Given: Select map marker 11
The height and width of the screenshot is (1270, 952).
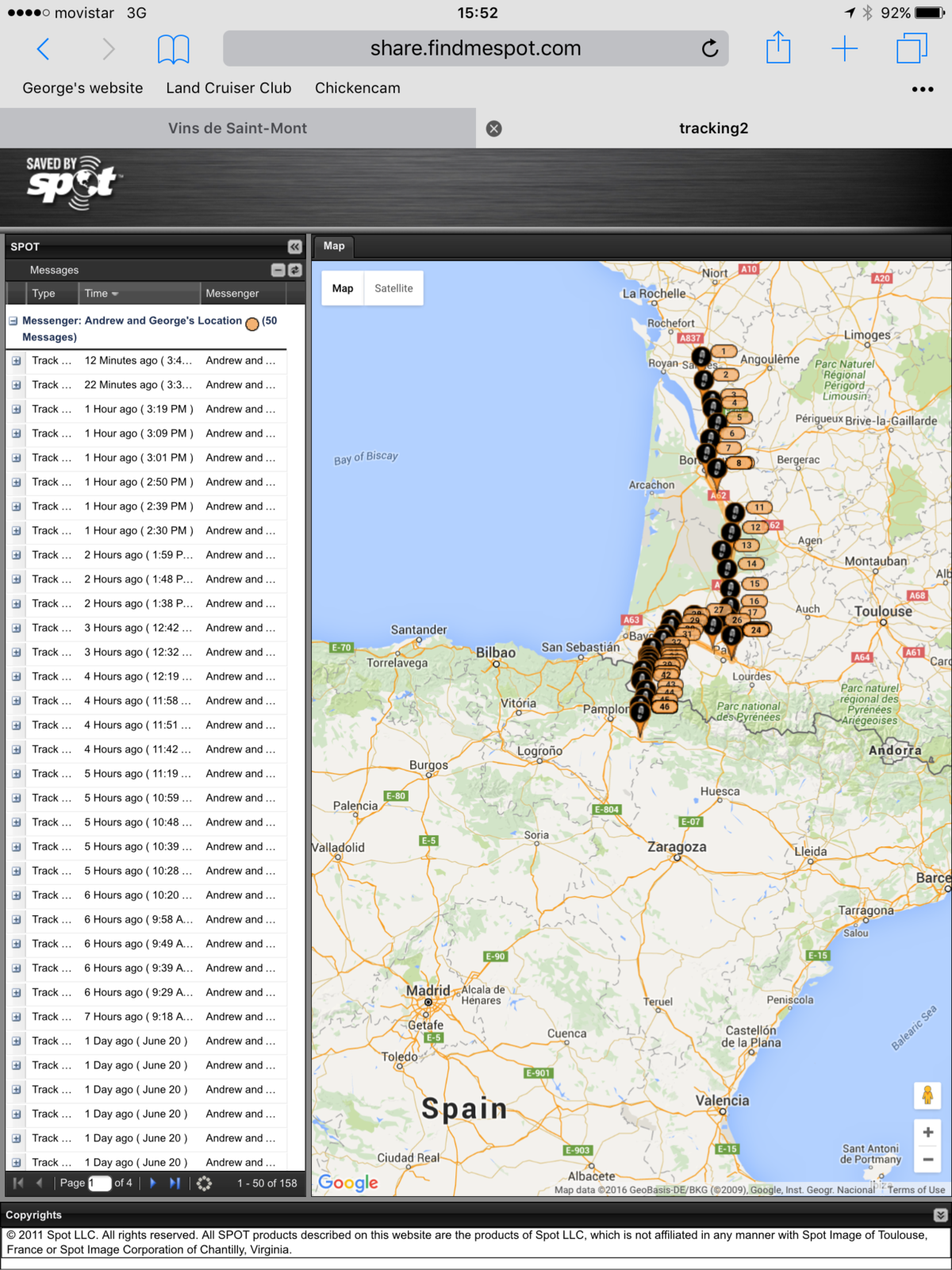Looking at the screenshot, I should click(758, 507).
